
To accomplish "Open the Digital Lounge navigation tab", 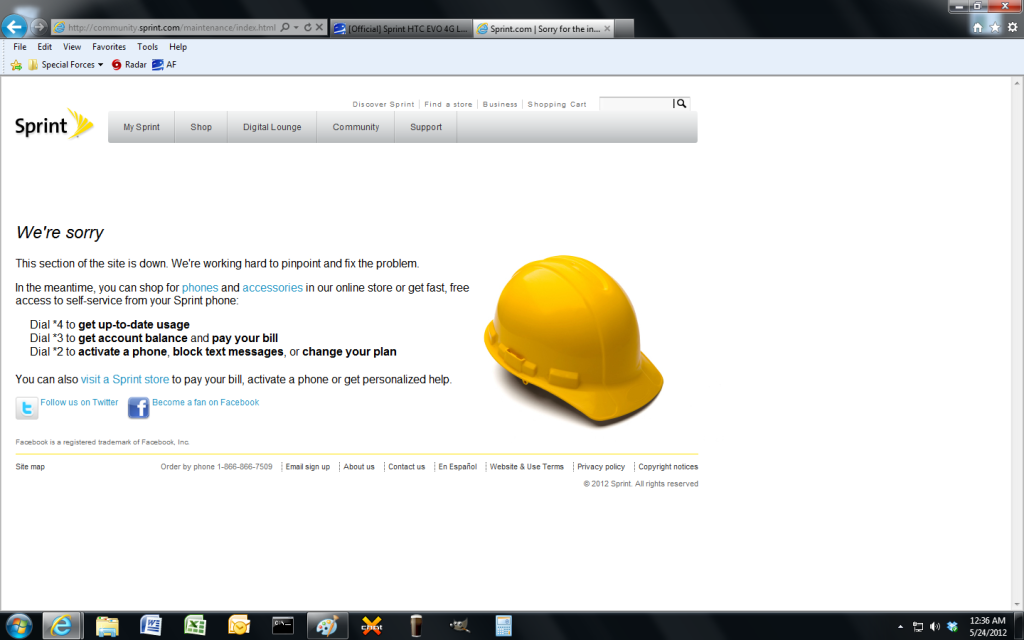I will (272, 127).
